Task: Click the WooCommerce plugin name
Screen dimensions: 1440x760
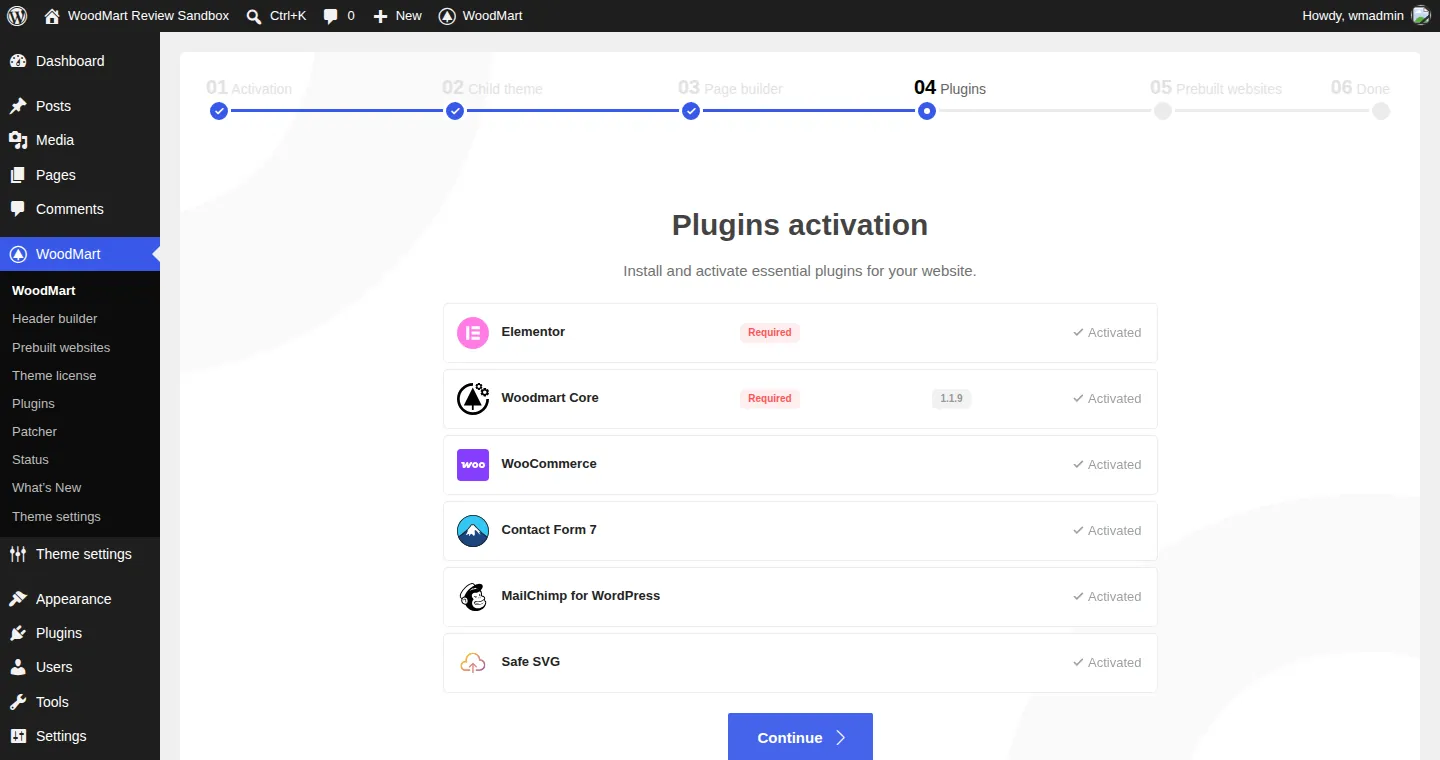Action: (549, 464)
